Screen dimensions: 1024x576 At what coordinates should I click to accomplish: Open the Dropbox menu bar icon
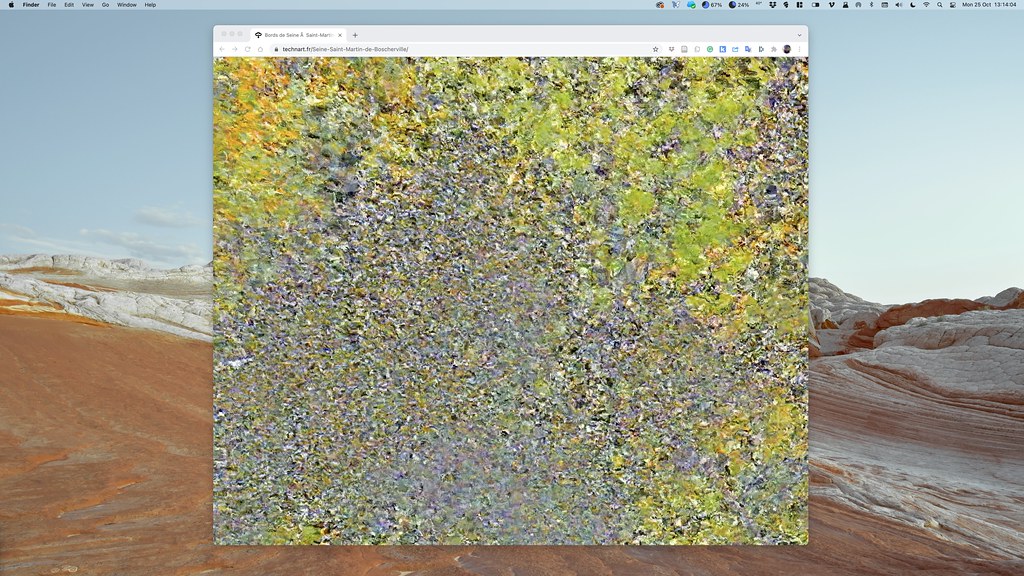pos(773,5)
